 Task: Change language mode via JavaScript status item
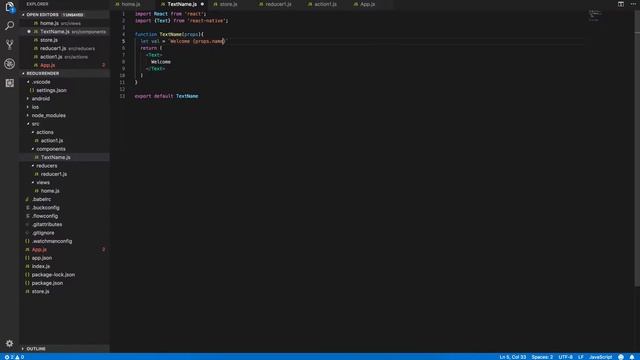point(600,357)
